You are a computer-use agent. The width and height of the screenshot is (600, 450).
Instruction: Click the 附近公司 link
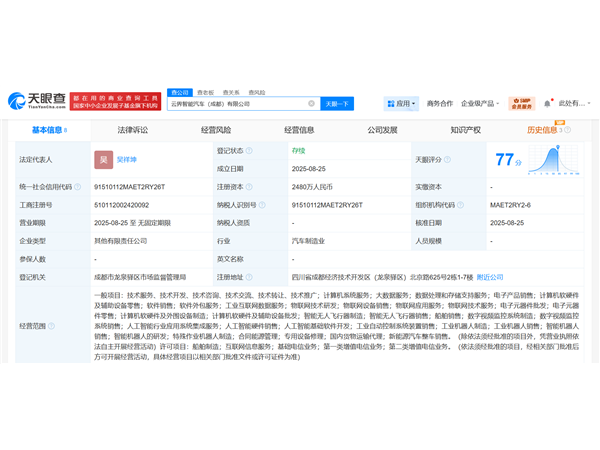point(490,277)
